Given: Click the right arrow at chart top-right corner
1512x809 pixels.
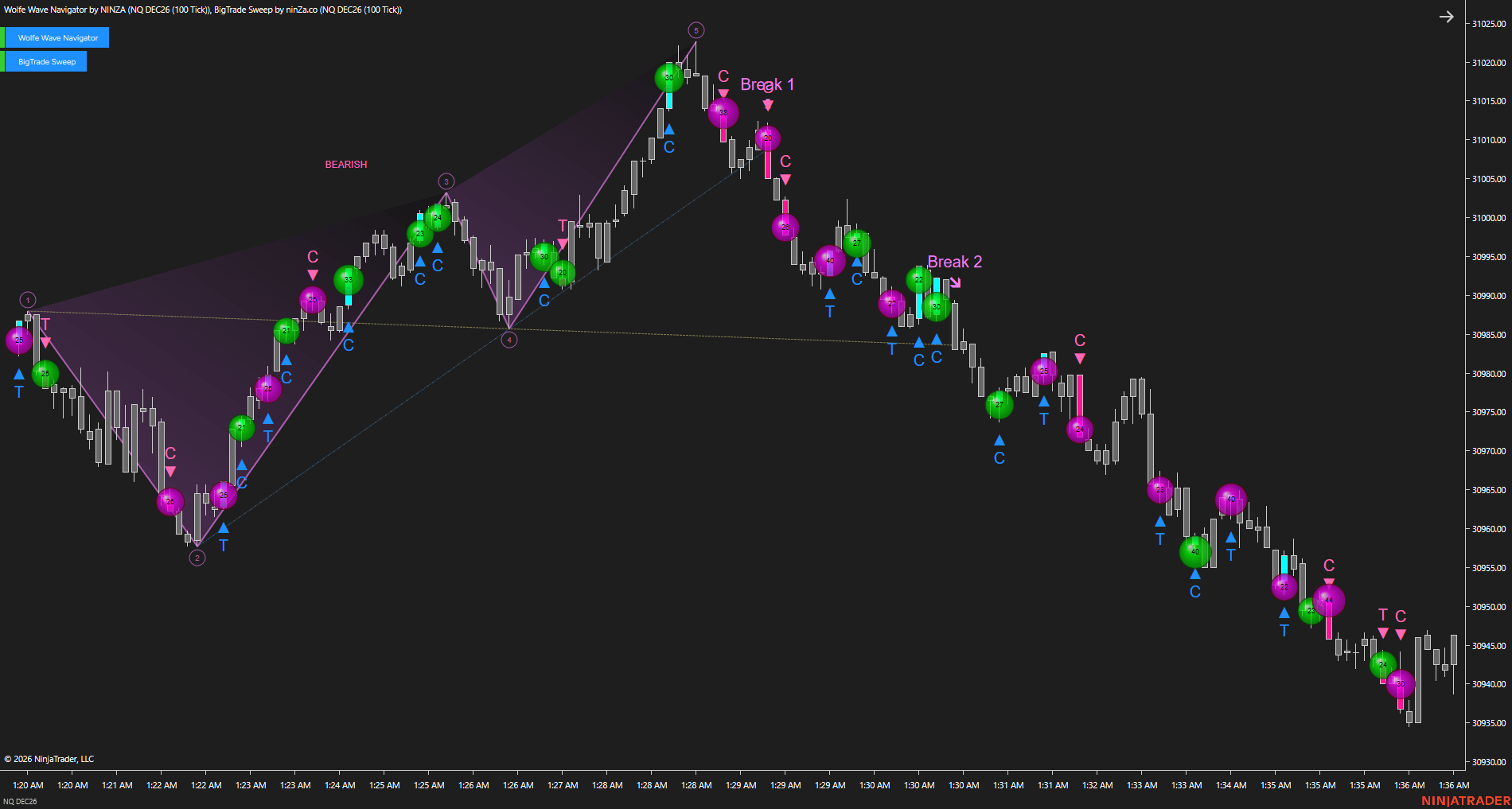Looking at the screenshot, I should [1446, 17].
